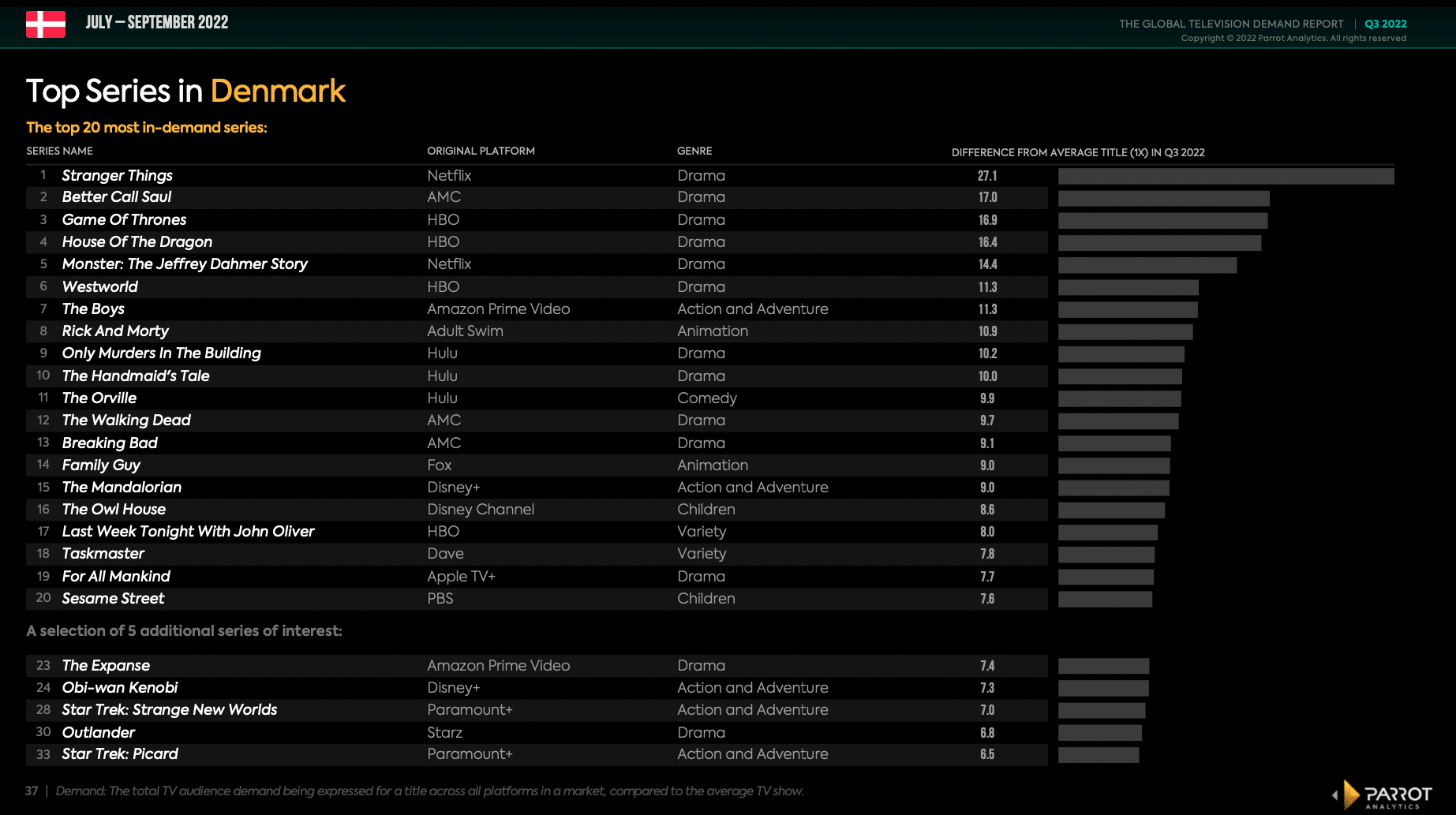Image resolution: width=1456 pixels, height=815 pixels.
Task: Click the Series Name column header
Action: click(60, 151)
